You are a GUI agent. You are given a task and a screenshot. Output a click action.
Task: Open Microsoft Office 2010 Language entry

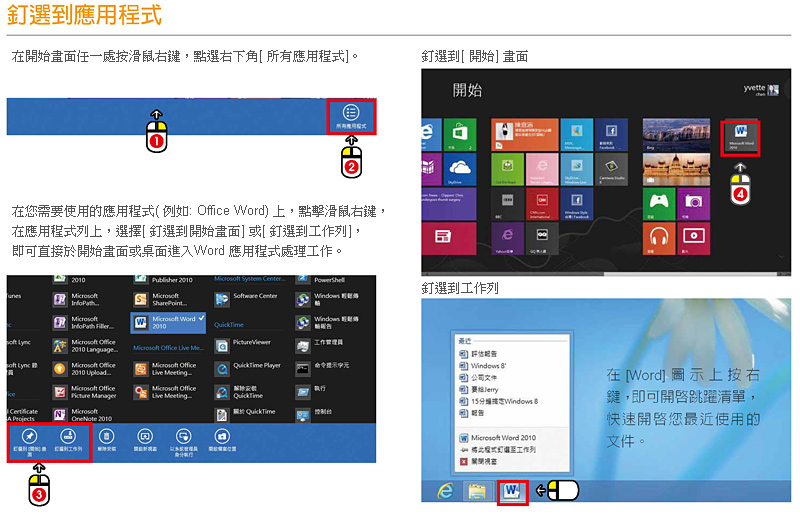pyautogui.click(x=85, y=346)
